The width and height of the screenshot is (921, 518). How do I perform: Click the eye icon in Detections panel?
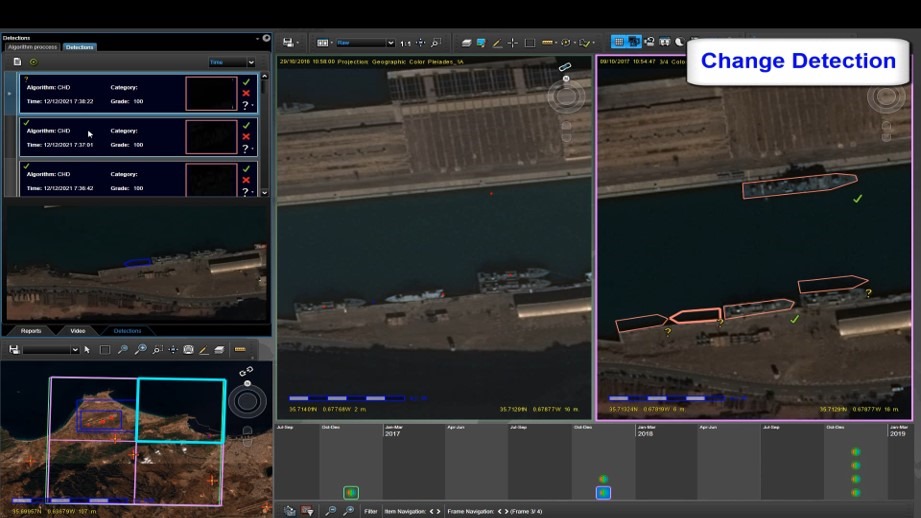click(x=33, y=62)
